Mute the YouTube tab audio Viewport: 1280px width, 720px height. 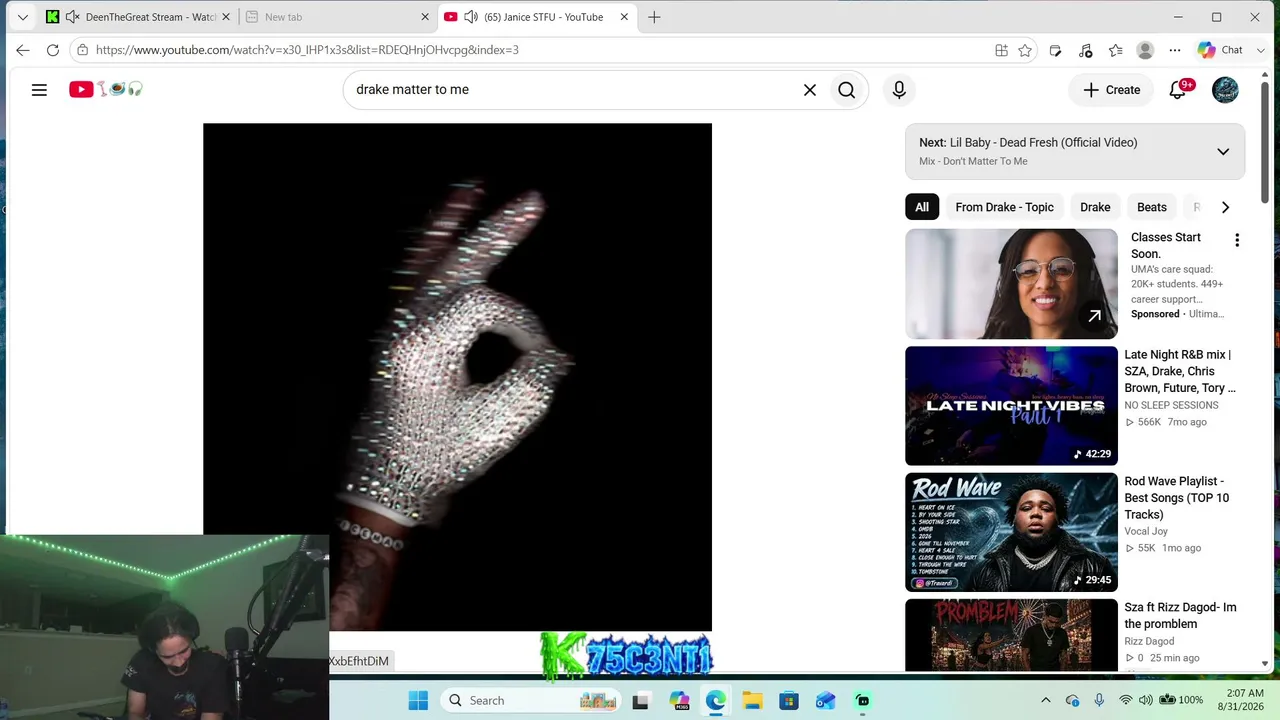(471, 17)
